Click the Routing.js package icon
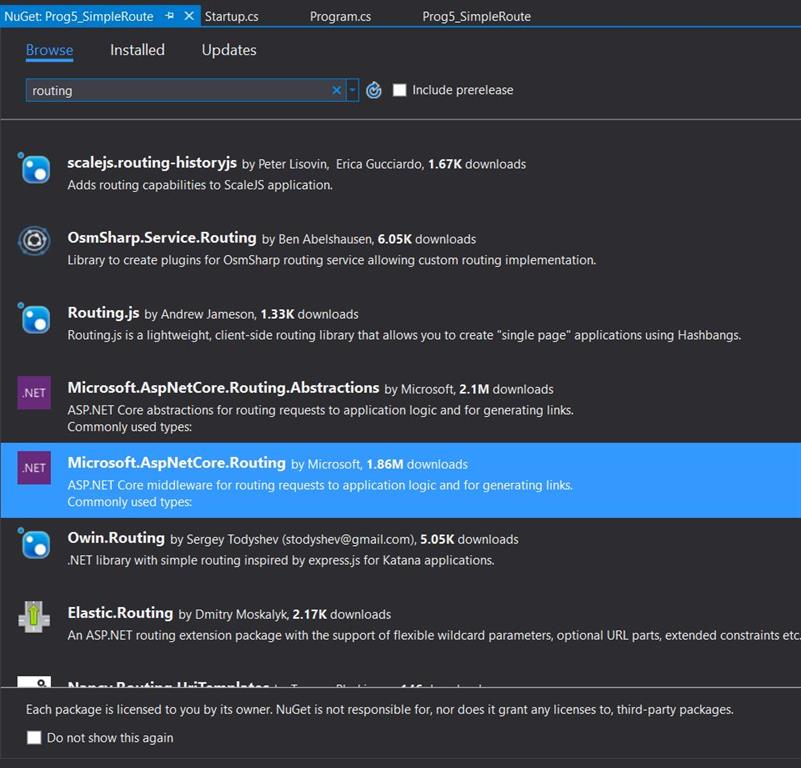 tap(34, 318)
